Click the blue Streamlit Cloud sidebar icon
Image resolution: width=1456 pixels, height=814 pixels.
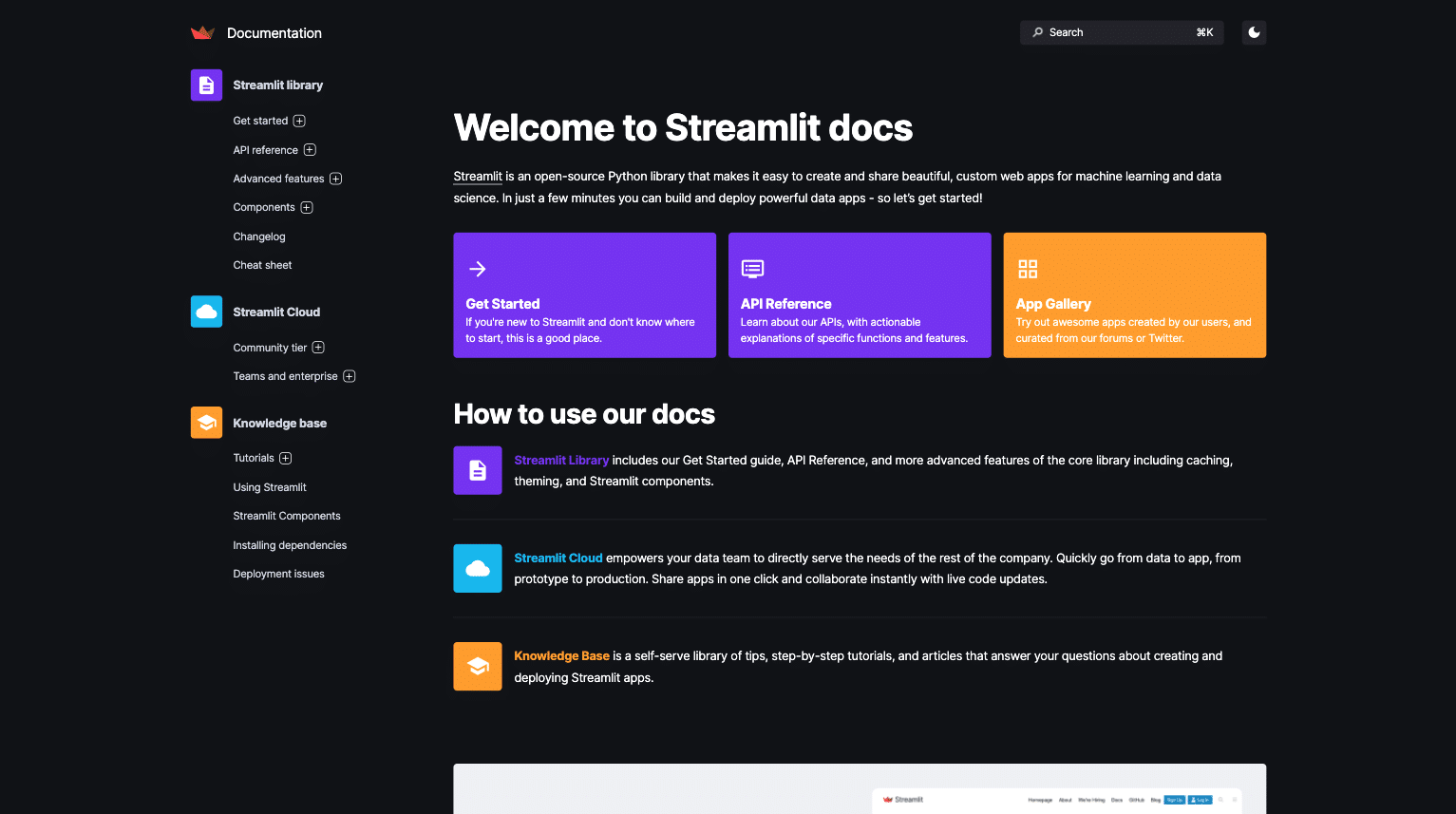[x=206, y=312]
